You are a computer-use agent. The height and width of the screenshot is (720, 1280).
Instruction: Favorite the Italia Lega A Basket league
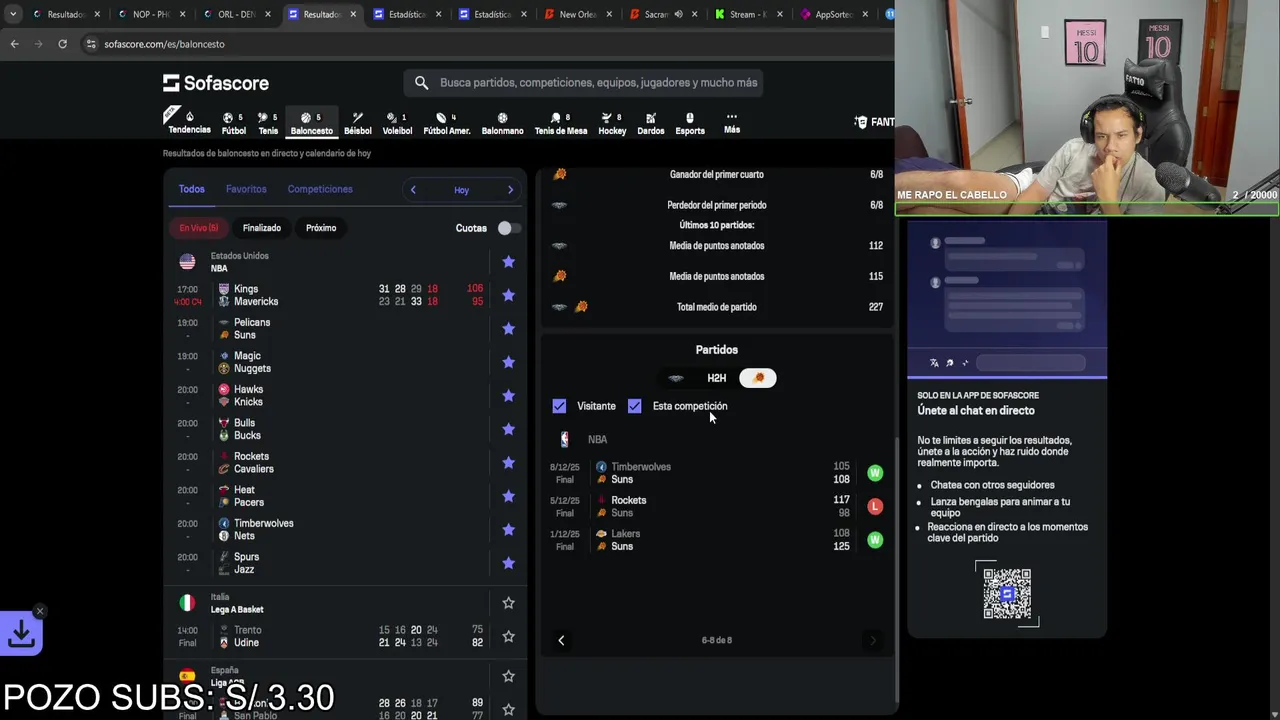(x=508, y=603)
